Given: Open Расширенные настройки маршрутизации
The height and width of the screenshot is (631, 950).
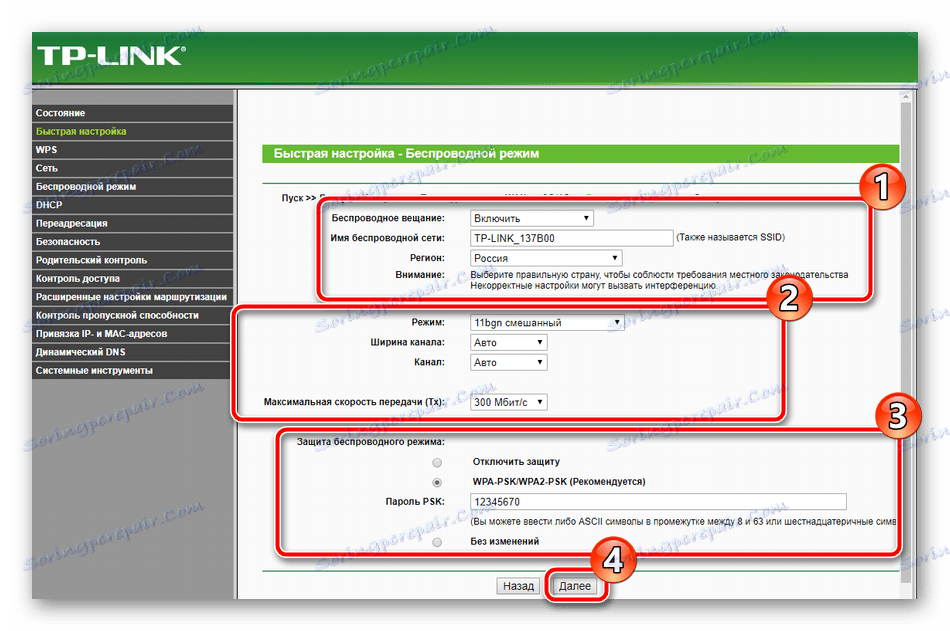Looking at the screenshot, I should point(132,296).
